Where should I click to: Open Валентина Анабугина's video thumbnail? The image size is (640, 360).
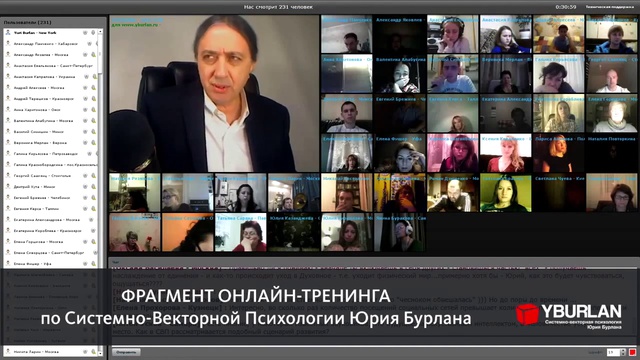[400, 74]
